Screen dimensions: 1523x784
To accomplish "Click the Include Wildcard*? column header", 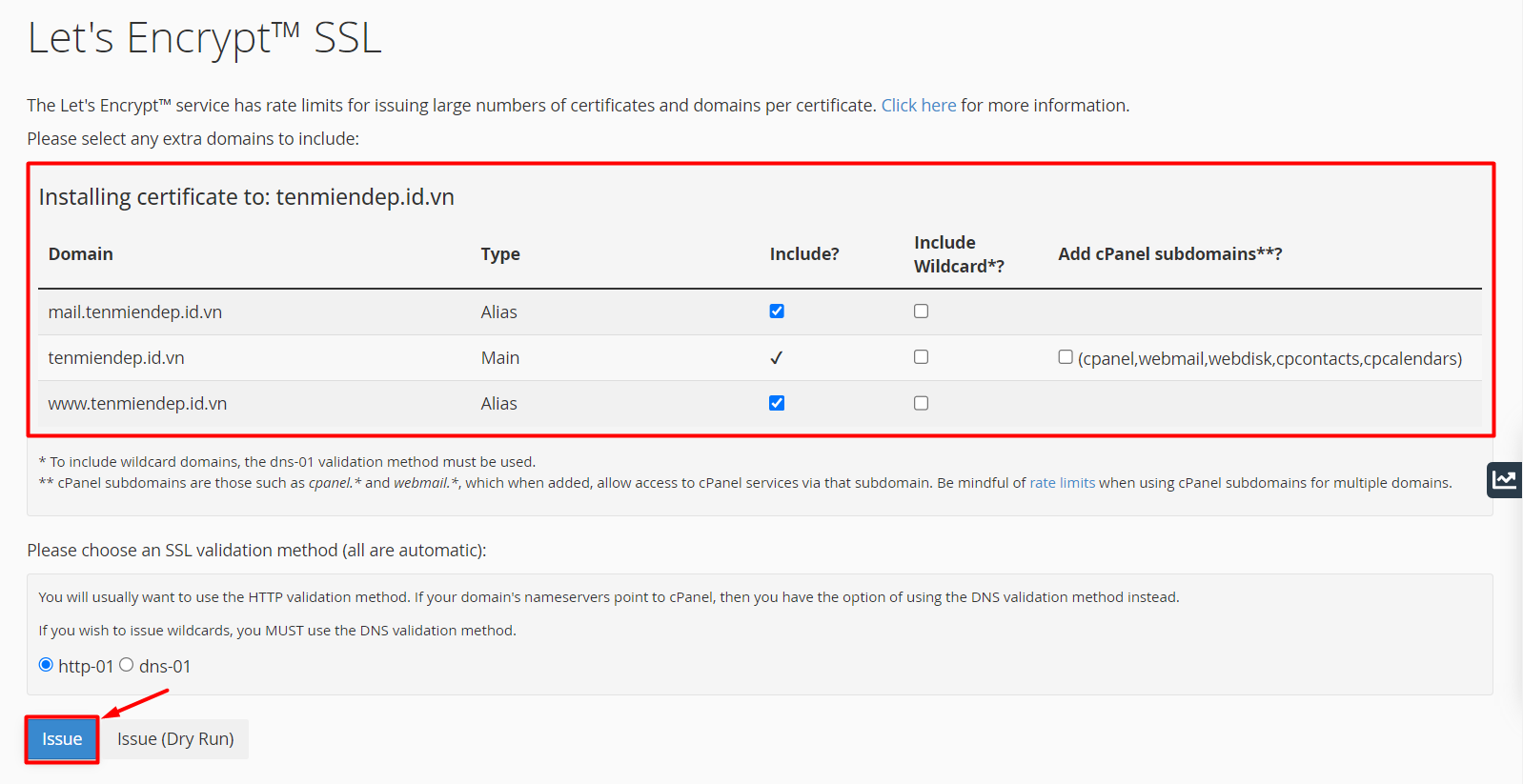I will (x=959, y=254).
